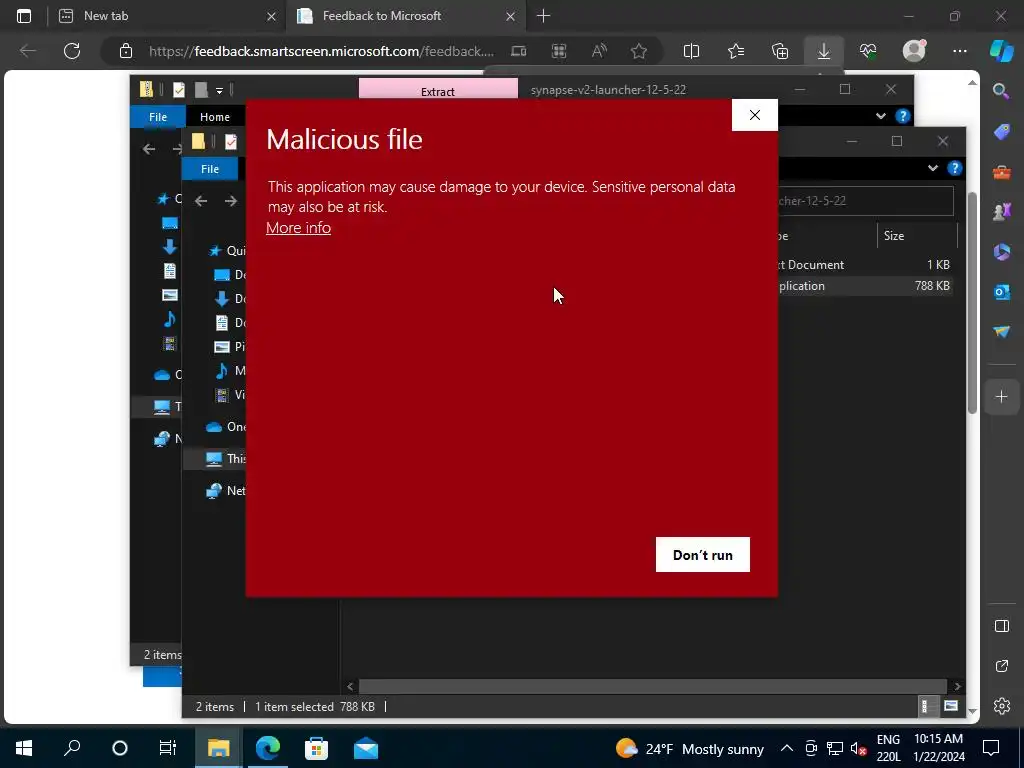Open the muted volume tray icon
The image size is (1024, 768).
click(859, 749)
